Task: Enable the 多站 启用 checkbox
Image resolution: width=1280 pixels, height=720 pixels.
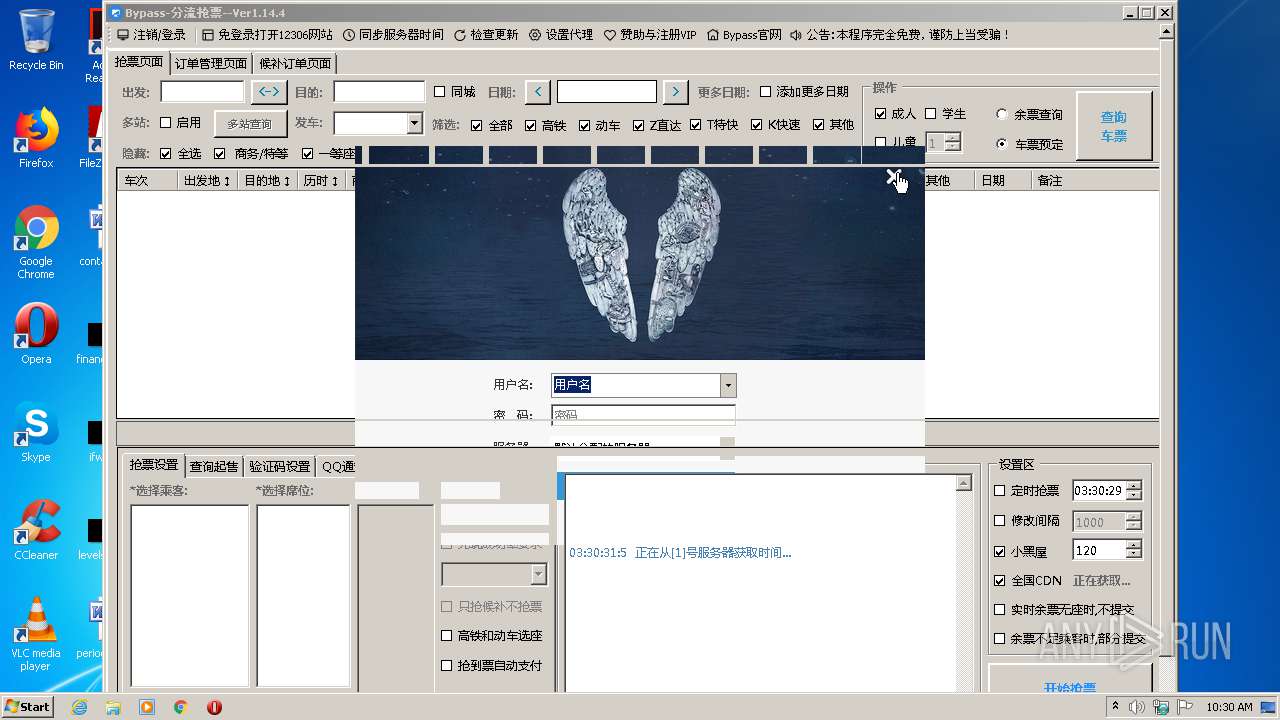Action: pyautogui.click(x=166, y=123)
